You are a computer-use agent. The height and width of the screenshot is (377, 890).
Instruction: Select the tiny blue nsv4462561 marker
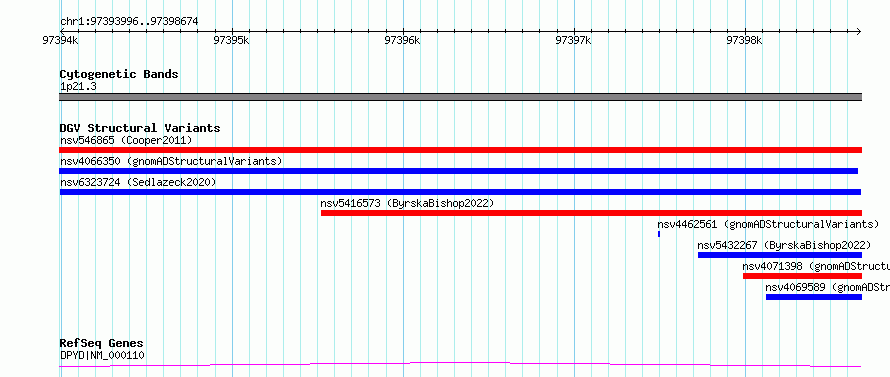pyautogui.click(x=659, y=234)
